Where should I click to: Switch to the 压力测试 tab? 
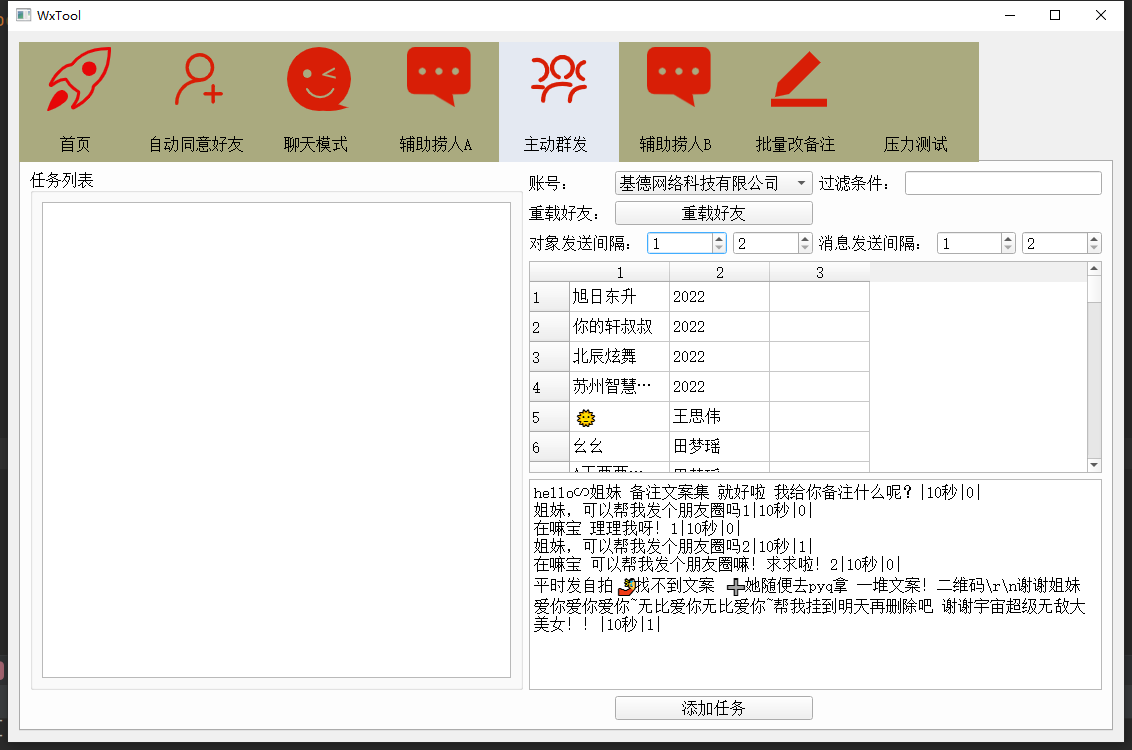(x=915, y=144)
